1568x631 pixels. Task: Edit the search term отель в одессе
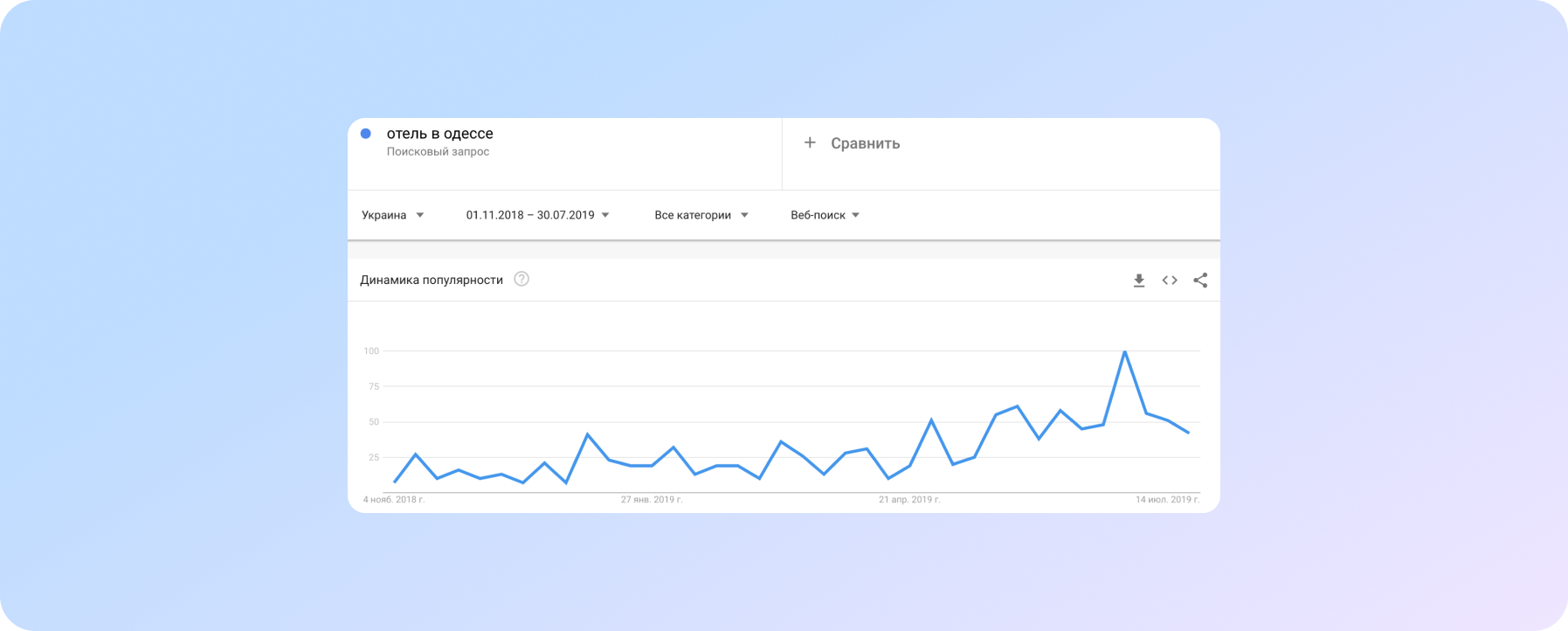439,134
